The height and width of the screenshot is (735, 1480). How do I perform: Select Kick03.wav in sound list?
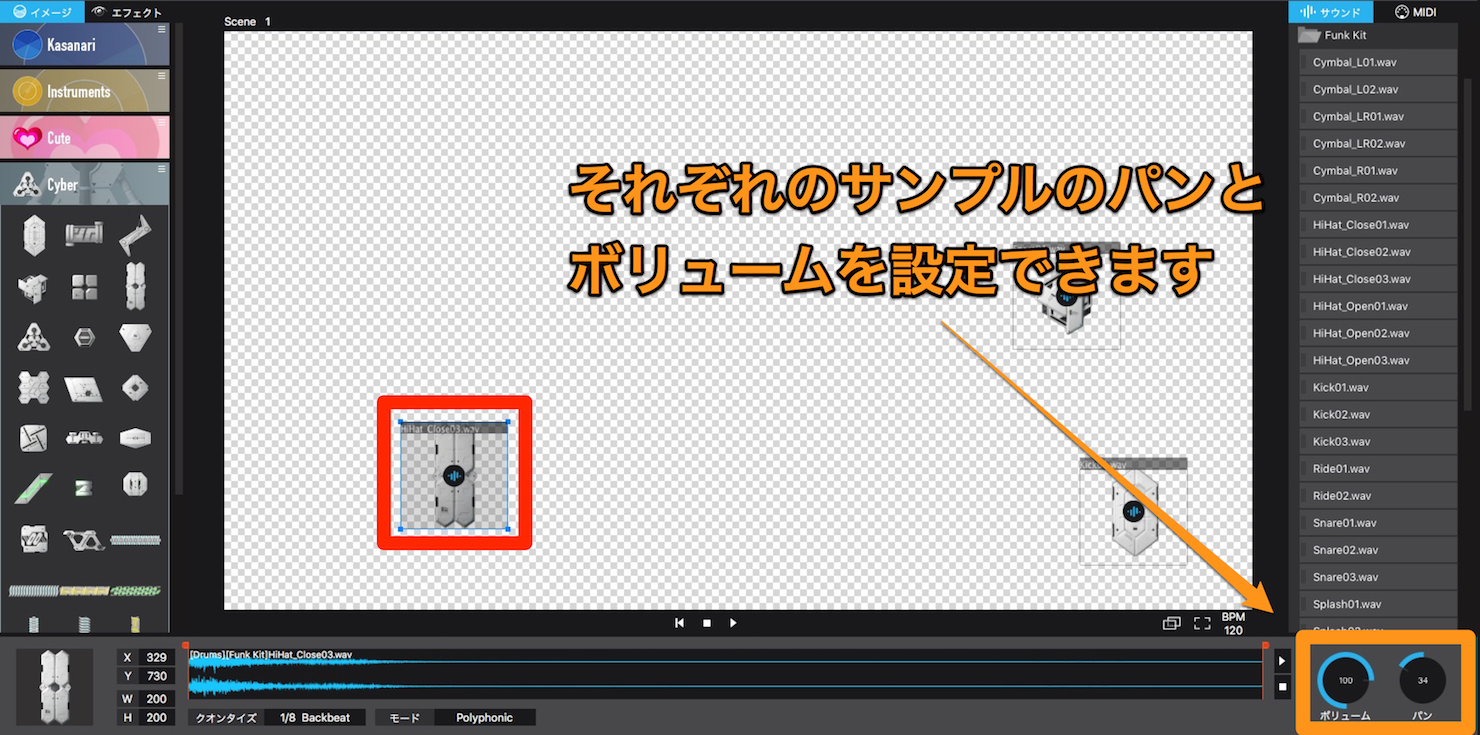1378,441
